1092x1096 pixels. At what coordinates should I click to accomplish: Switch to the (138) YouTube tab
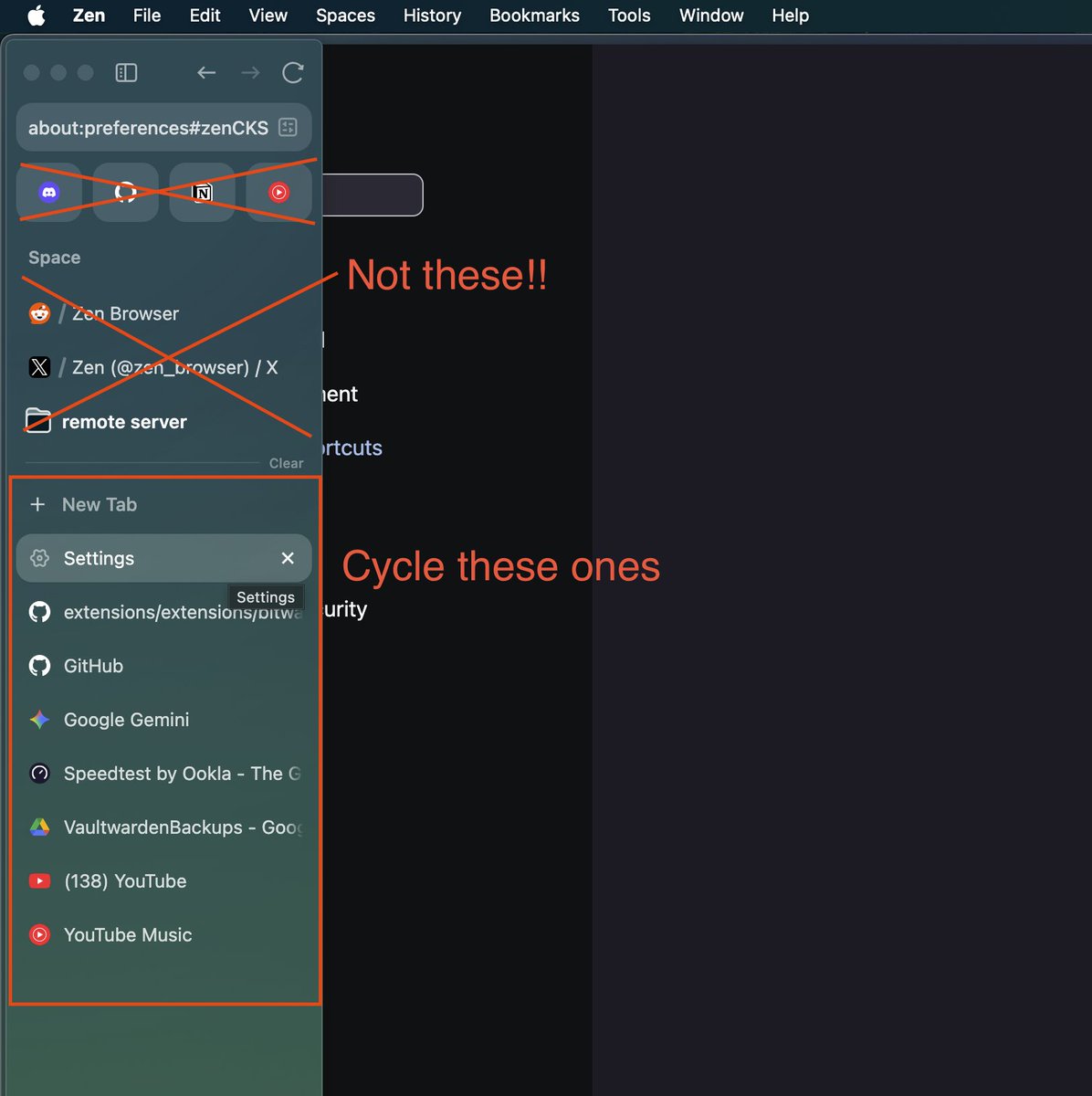(x=125, y=880)
